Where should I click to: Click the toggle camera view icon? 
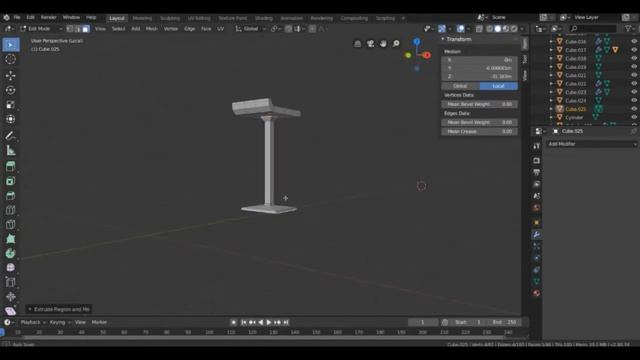coord(370,44)
